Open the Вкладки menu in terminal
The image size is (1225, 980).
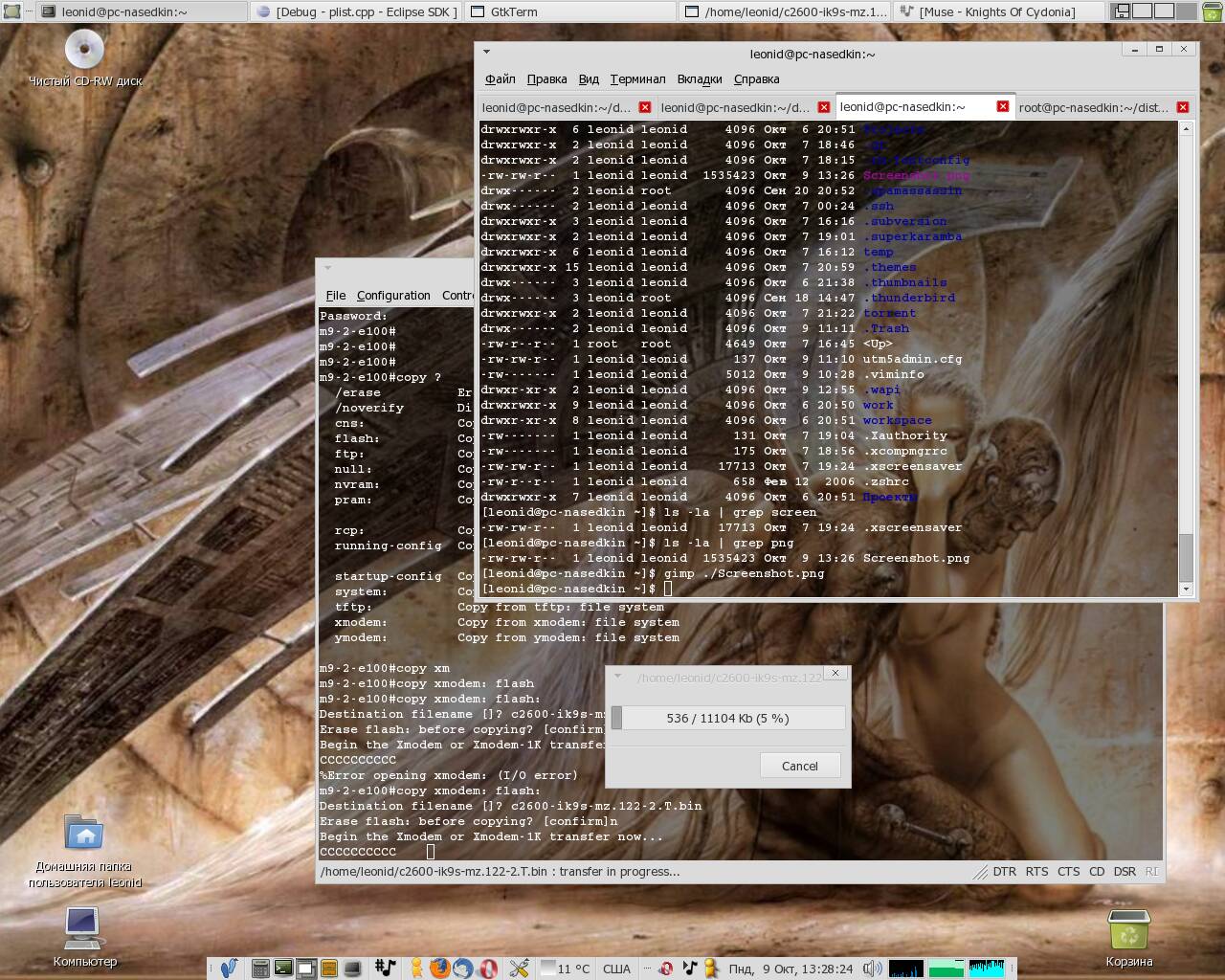700,78
